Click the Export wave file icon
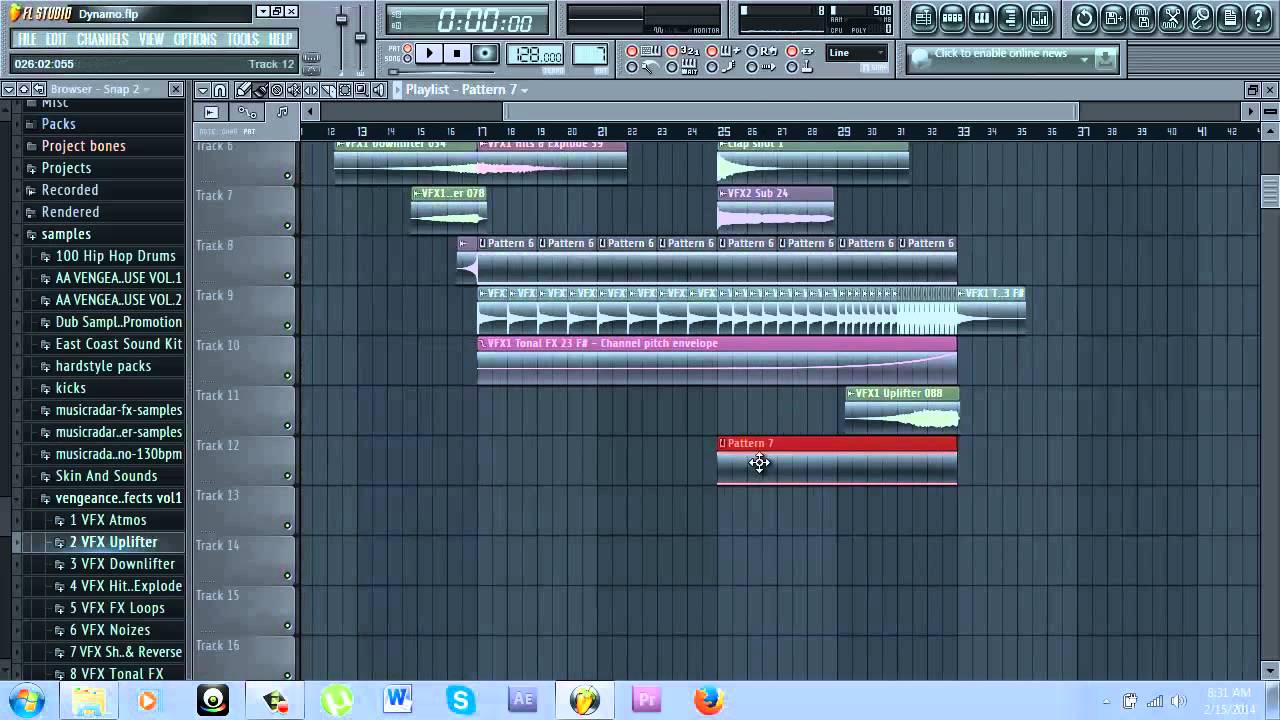 coord(1142,19)
